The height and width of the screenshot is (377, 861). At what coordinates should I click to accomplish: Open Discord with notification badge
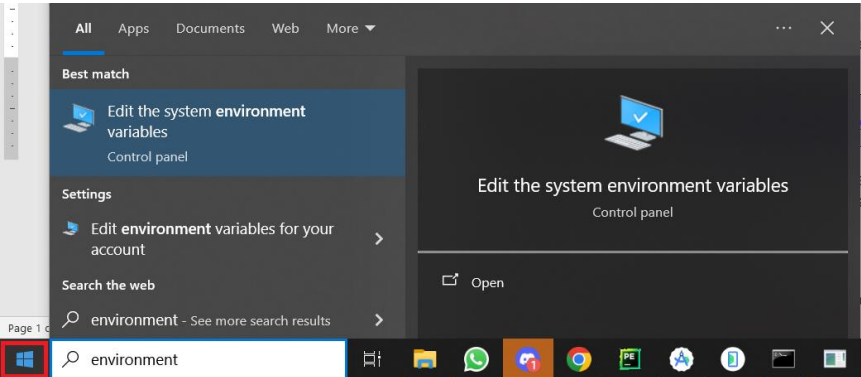(x=527, y=359)
